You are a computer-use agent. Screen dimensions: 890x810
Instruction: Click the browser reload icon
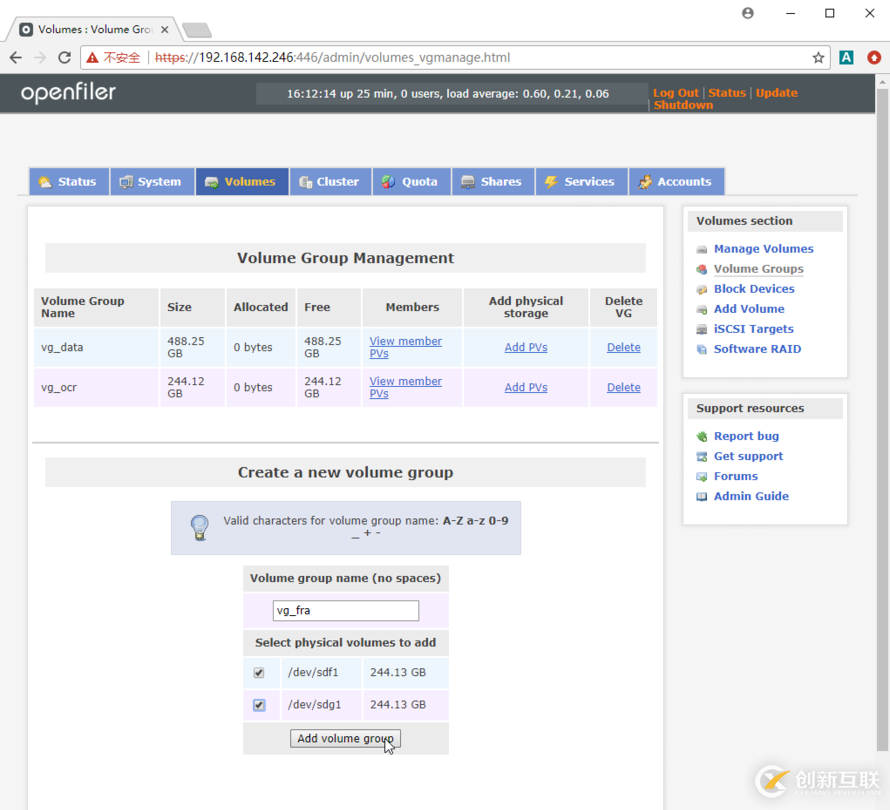pyautogui.click(x=65, y=58)
